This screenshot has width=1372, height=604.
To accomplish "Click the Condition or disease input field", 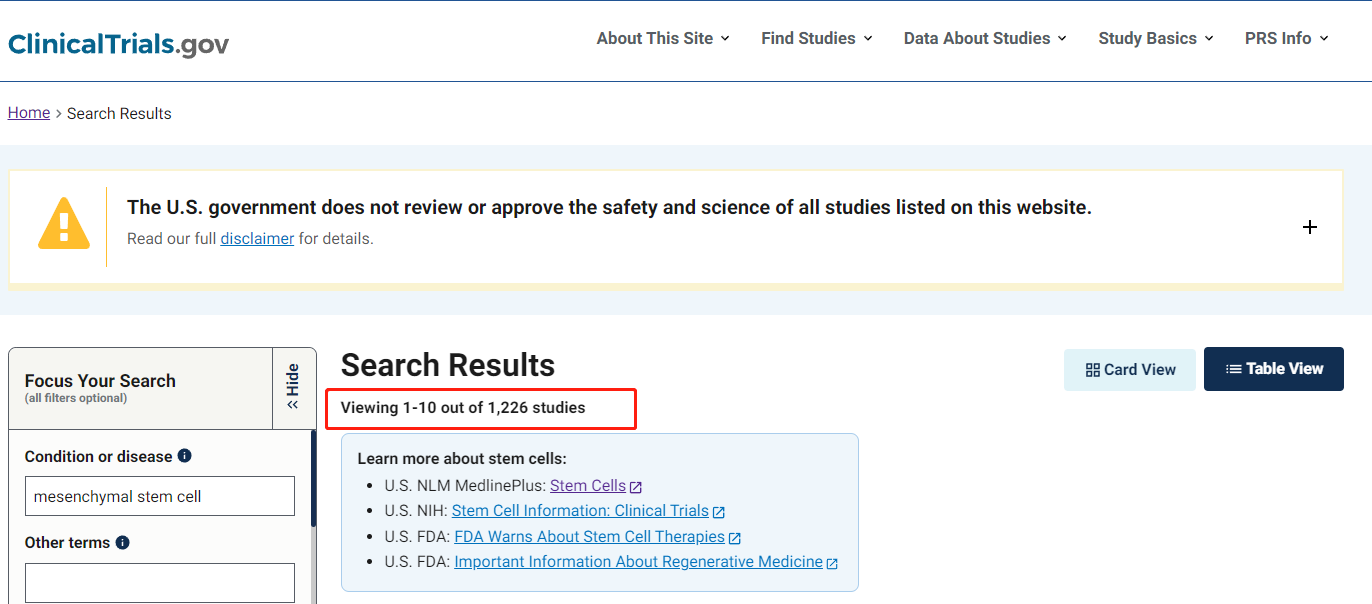I will click(160, 496).
